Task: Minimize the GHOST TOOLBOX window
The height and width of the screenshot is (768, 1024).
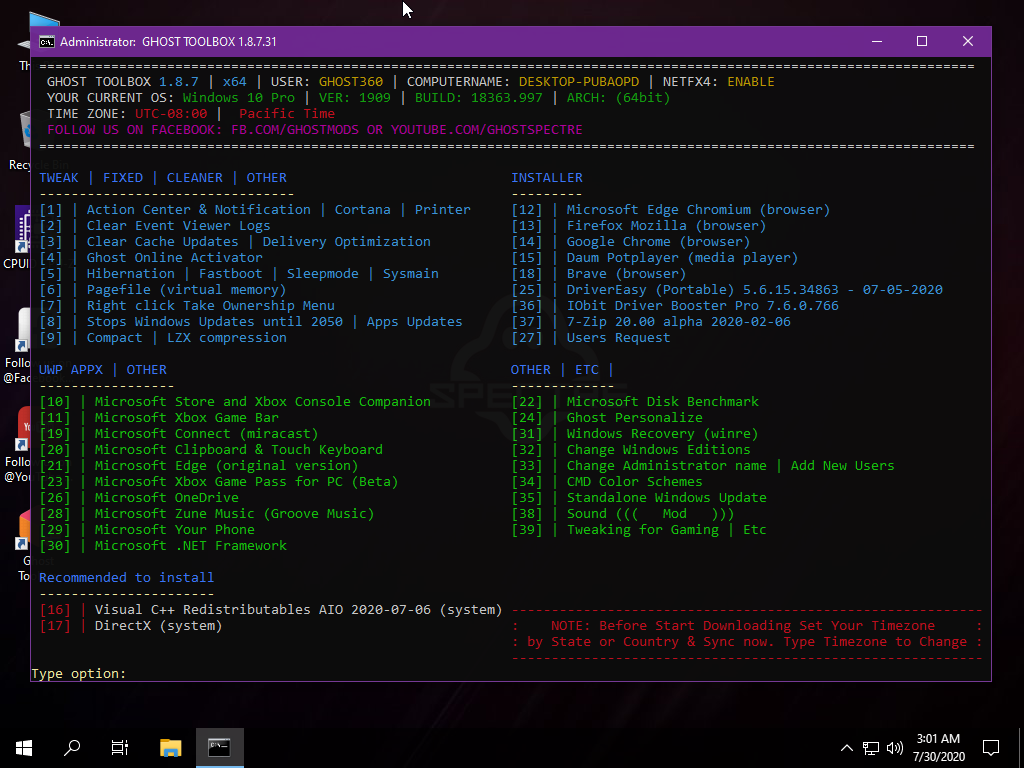Action: (x=877, y=41)
